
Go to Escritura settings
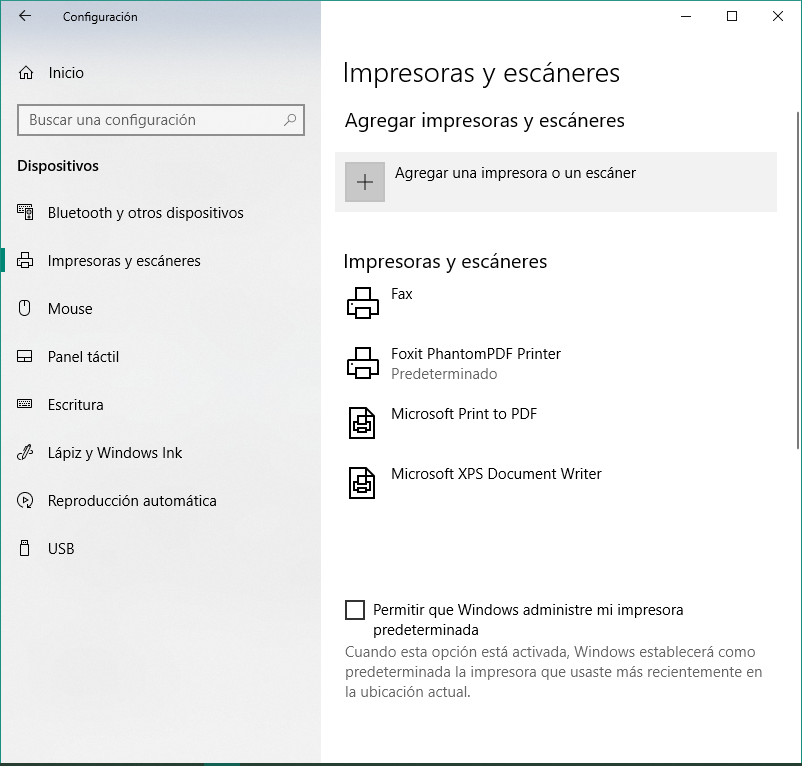pyautogui.click(x=75, y=405)
